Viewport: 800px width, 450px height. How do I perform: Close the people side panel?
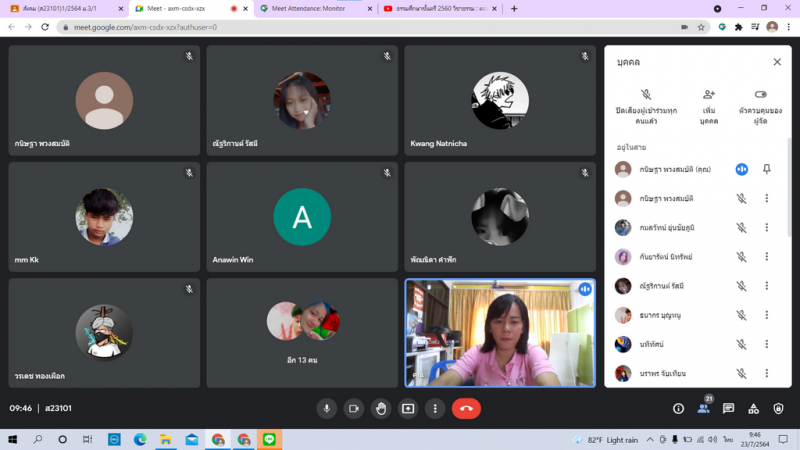point(777,62)
